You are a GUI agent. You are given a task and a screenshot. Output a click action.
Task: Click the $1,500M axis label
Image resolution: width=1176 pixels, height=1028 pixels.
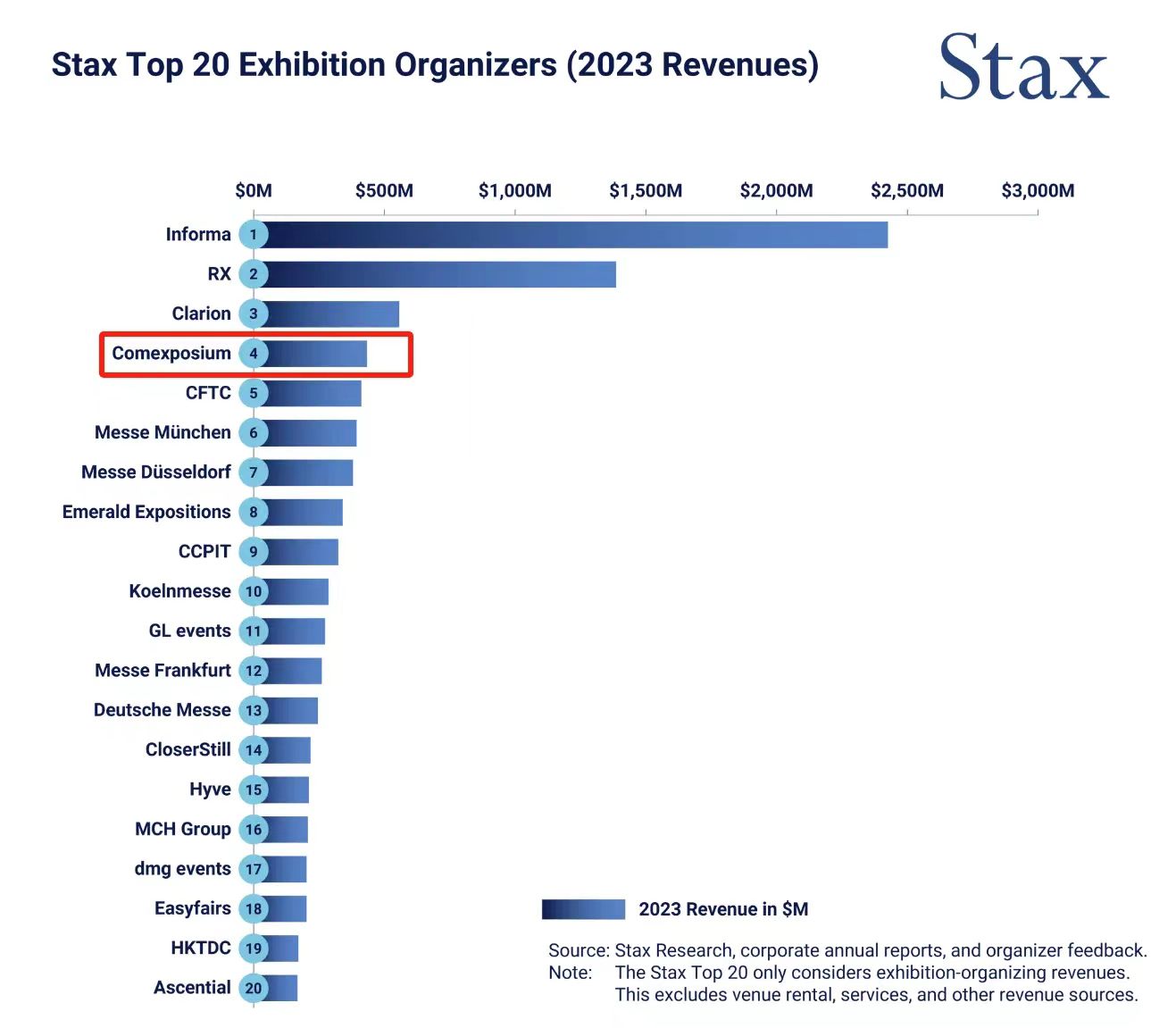point(646,190)
